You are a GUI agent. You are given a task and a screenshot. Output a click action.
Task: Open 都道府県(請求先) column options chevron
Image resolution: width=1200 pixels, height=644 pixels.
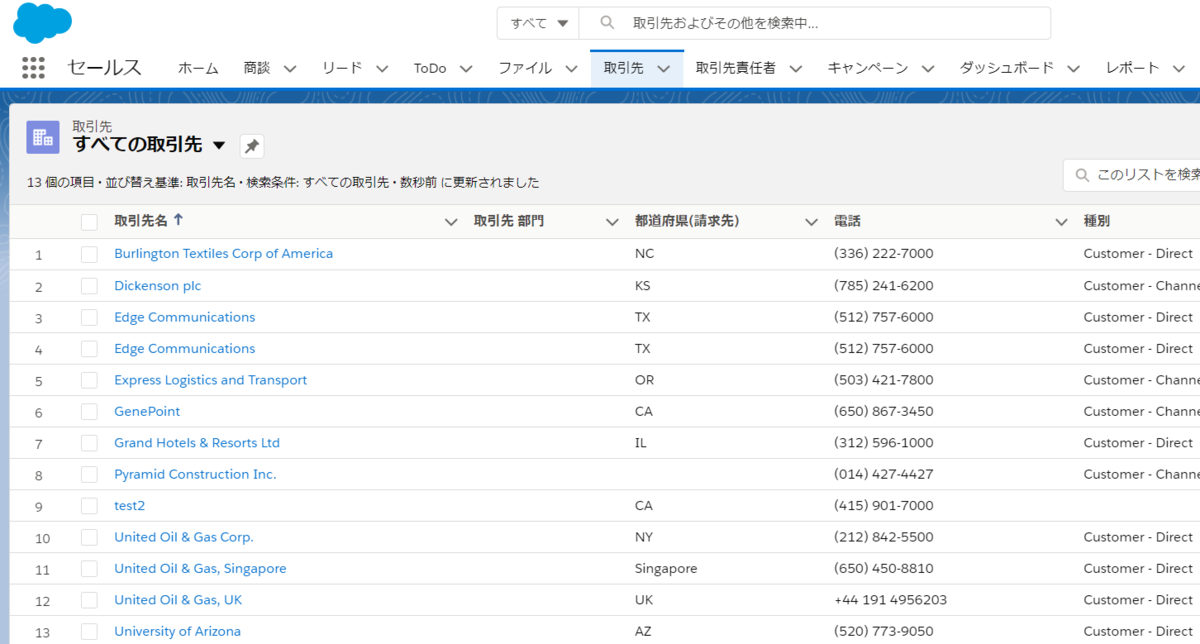pyautogui.click(x=811, y=222)
